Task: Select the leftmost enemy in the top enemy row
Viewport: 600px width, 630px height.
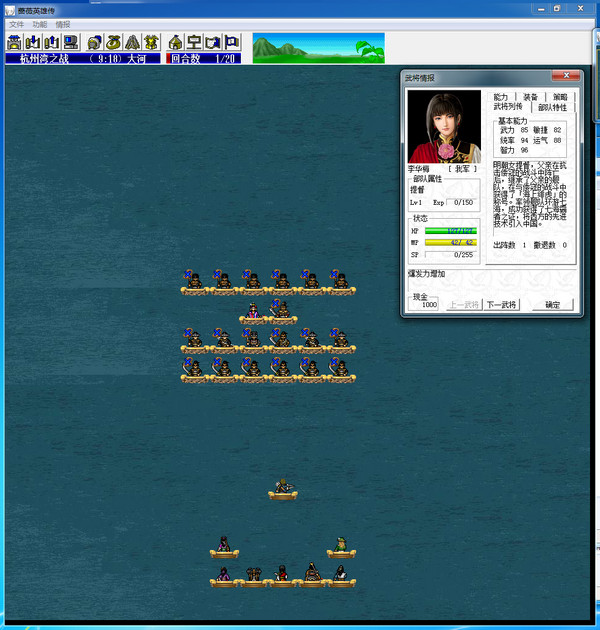Action: coord(195,282)
